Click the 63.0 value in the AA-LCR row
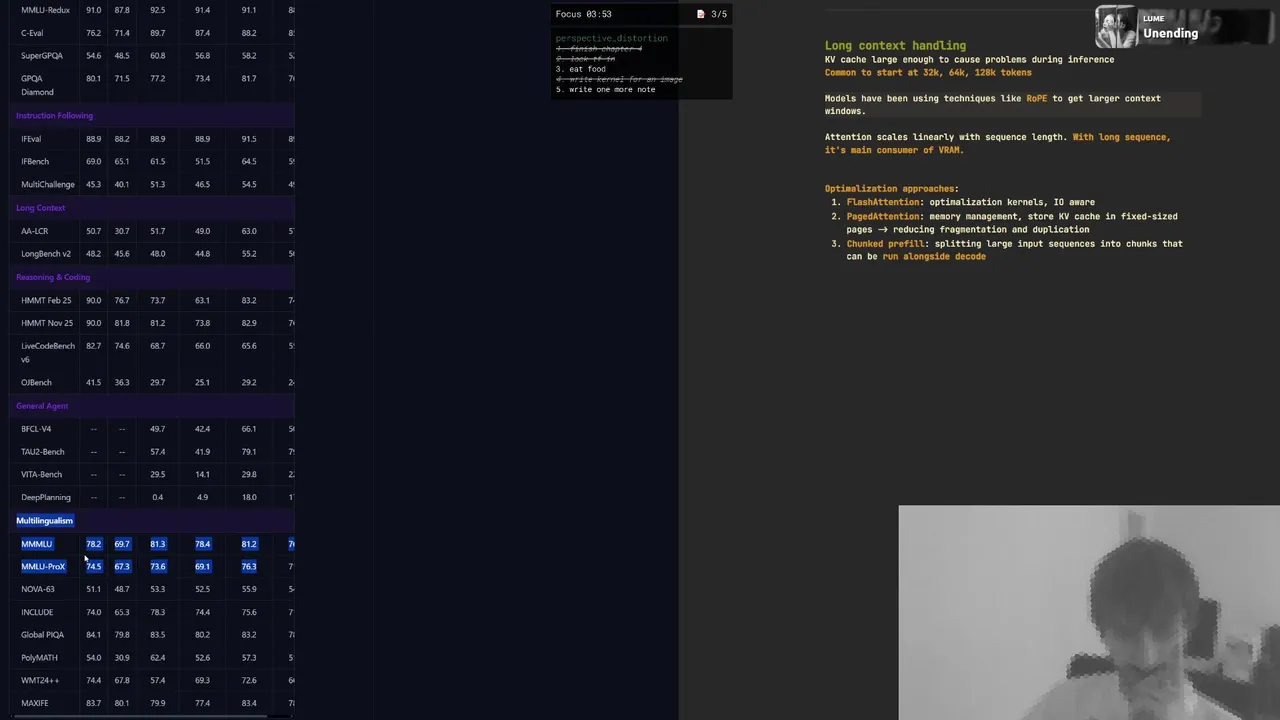The height and width of the screenshot is (720, 1280). pyautogui.click(x=249, y=231)
